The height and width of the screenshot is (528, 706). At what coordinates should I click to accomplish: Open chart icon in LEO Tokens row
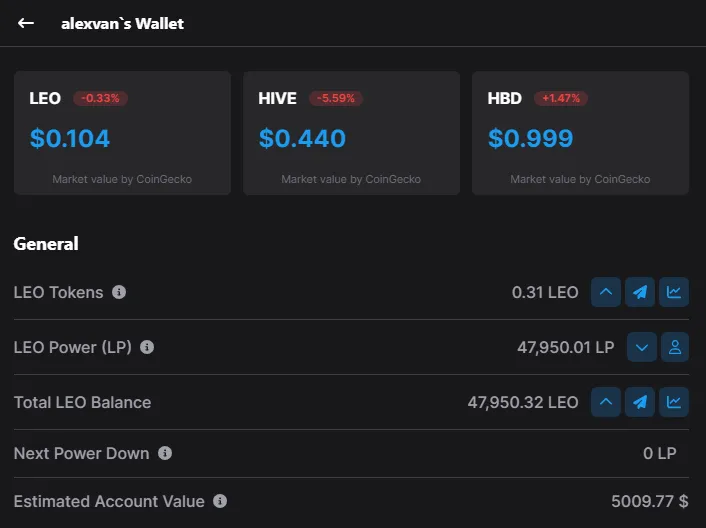click(x=674, y=292)
